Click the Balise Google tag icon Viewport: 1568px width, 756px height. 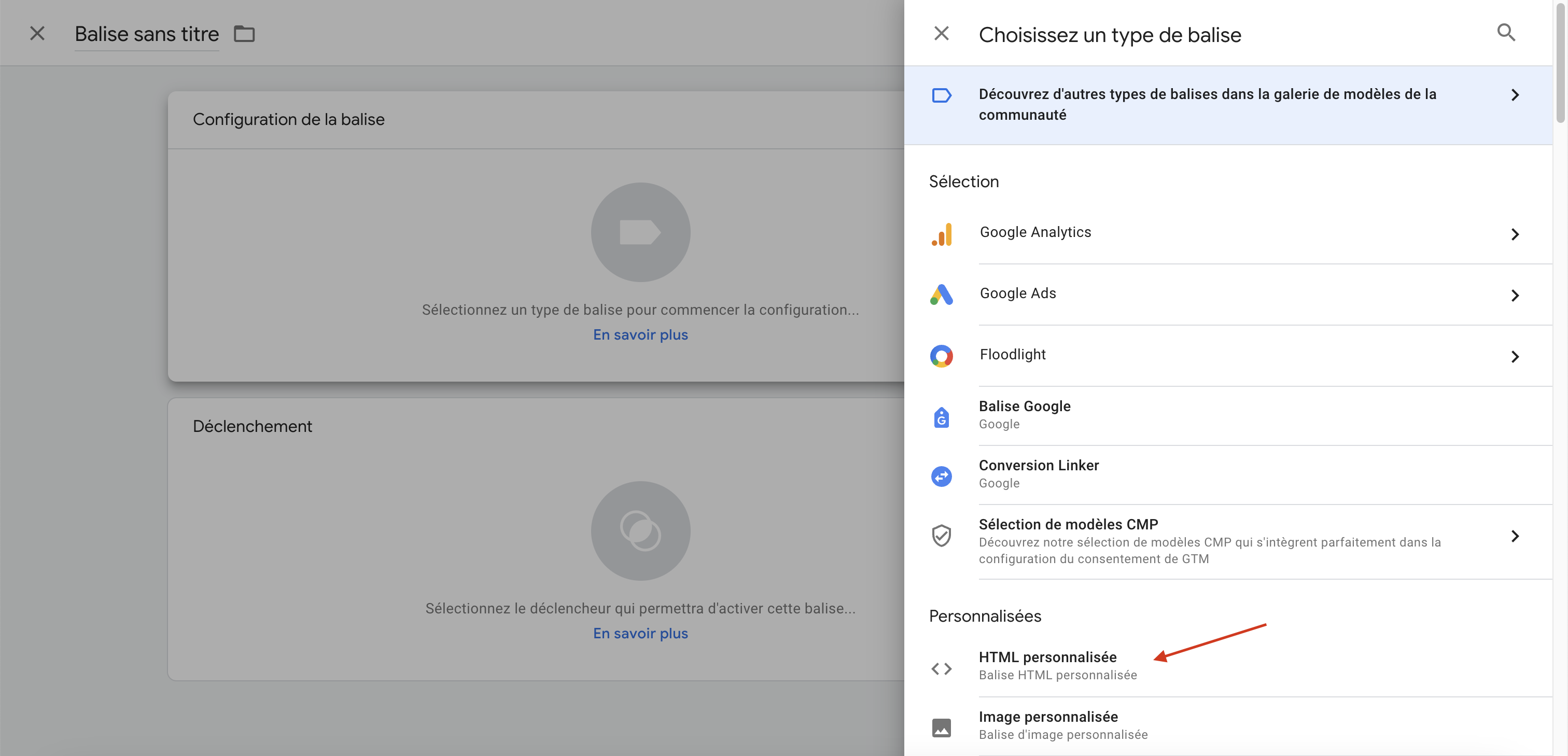point(941,416)
